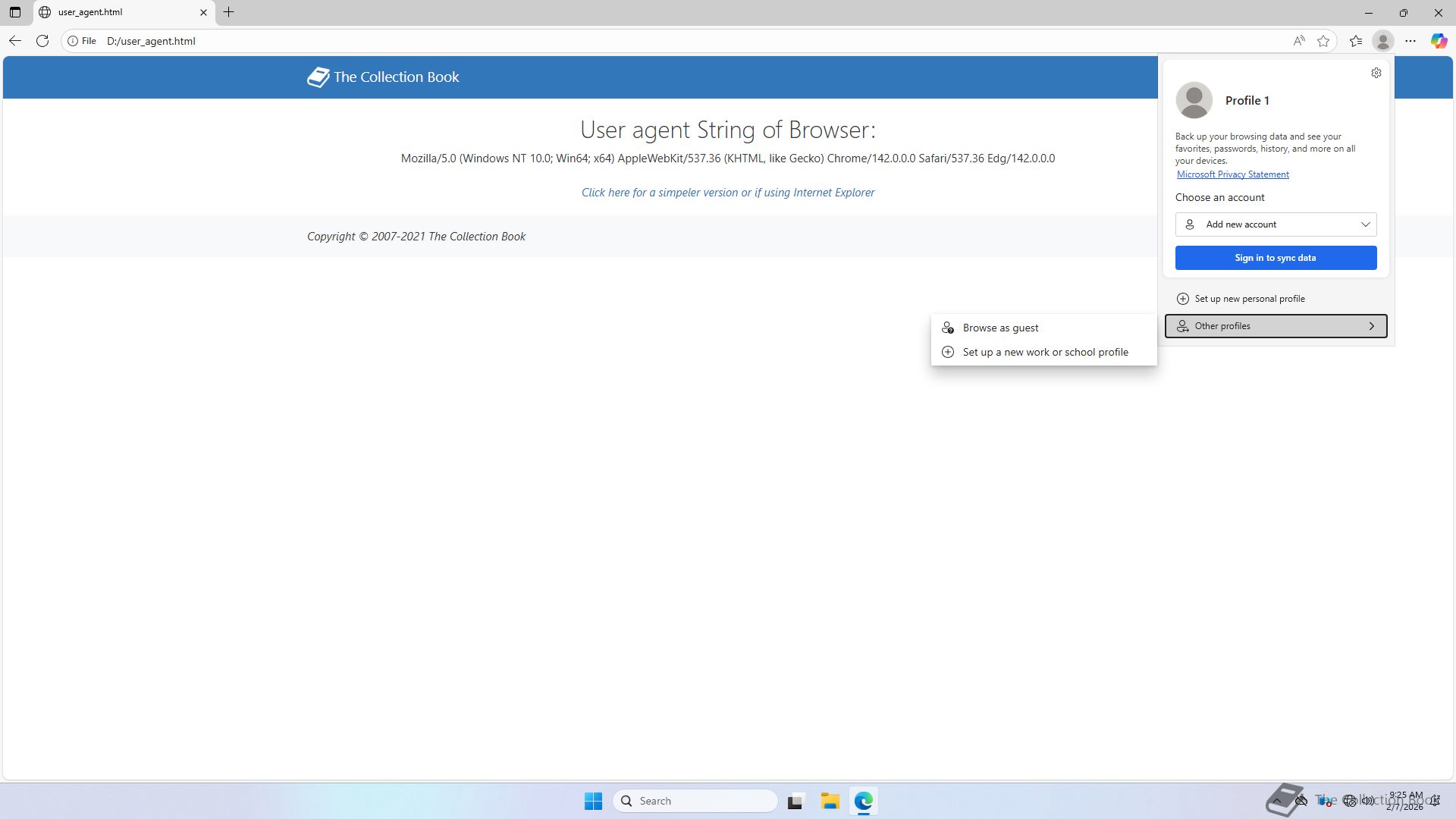Viewport: 1456px width, 819px height.
Task: Follow the simpeler version link
Action: [727, 193]
